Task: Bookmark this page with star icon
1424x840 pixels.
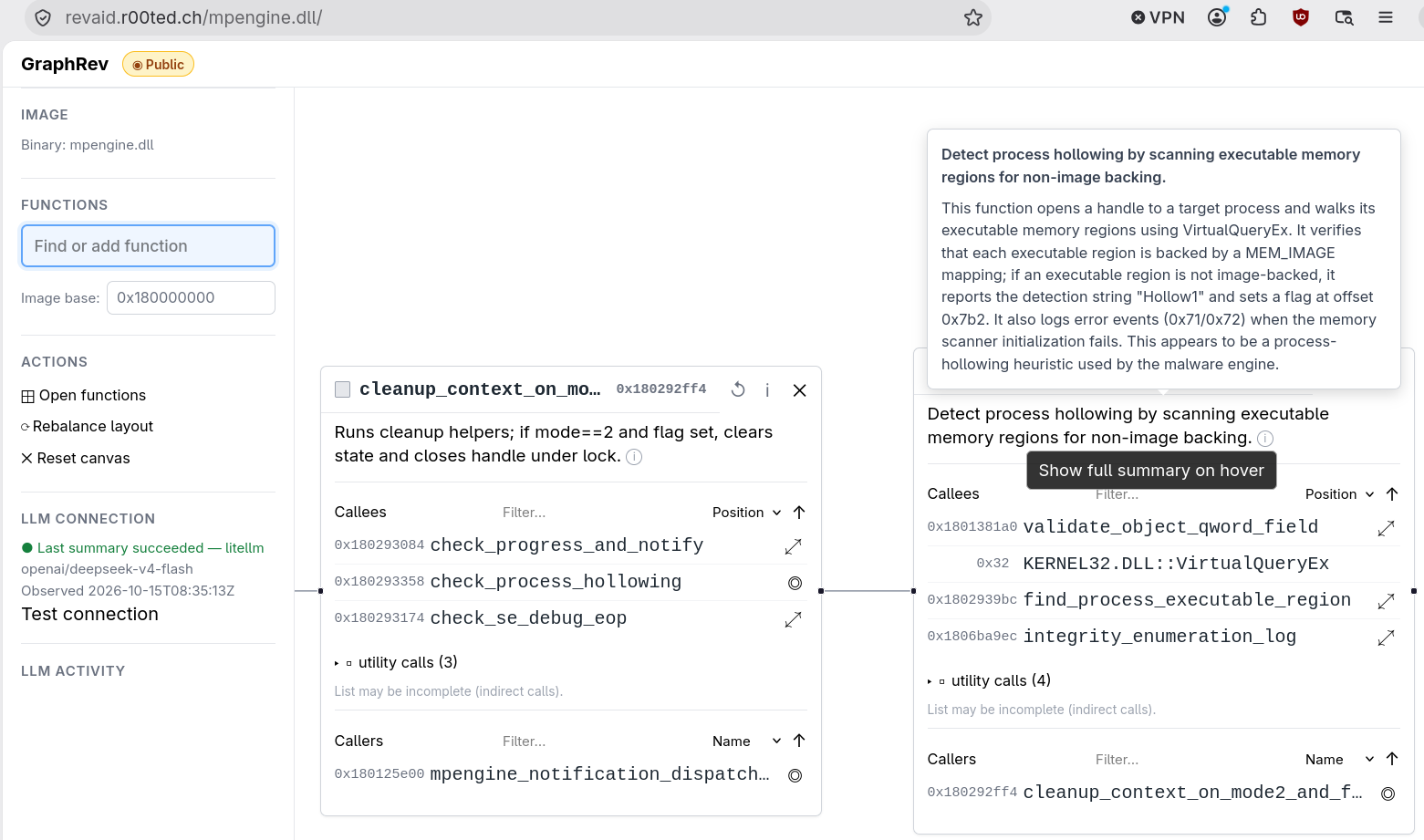Action: point(973,17)
